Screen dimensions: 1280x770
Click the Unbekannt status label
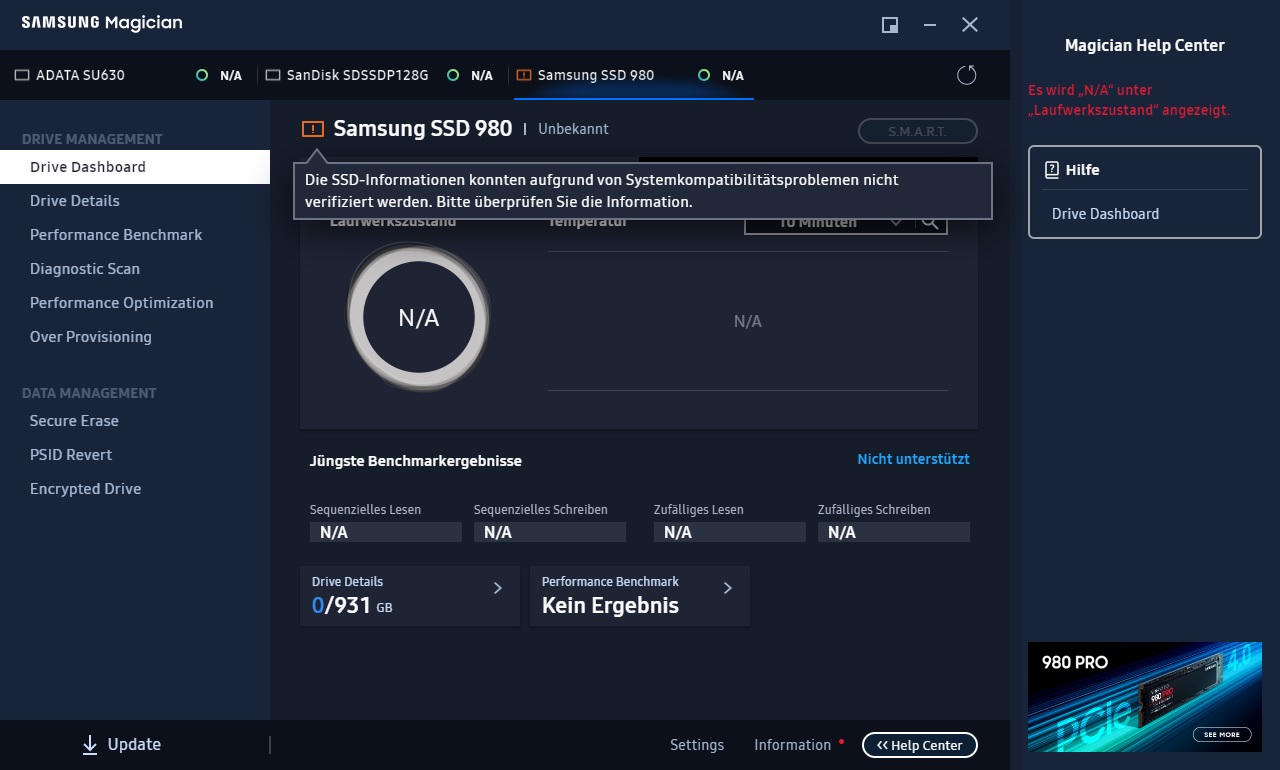573,129
